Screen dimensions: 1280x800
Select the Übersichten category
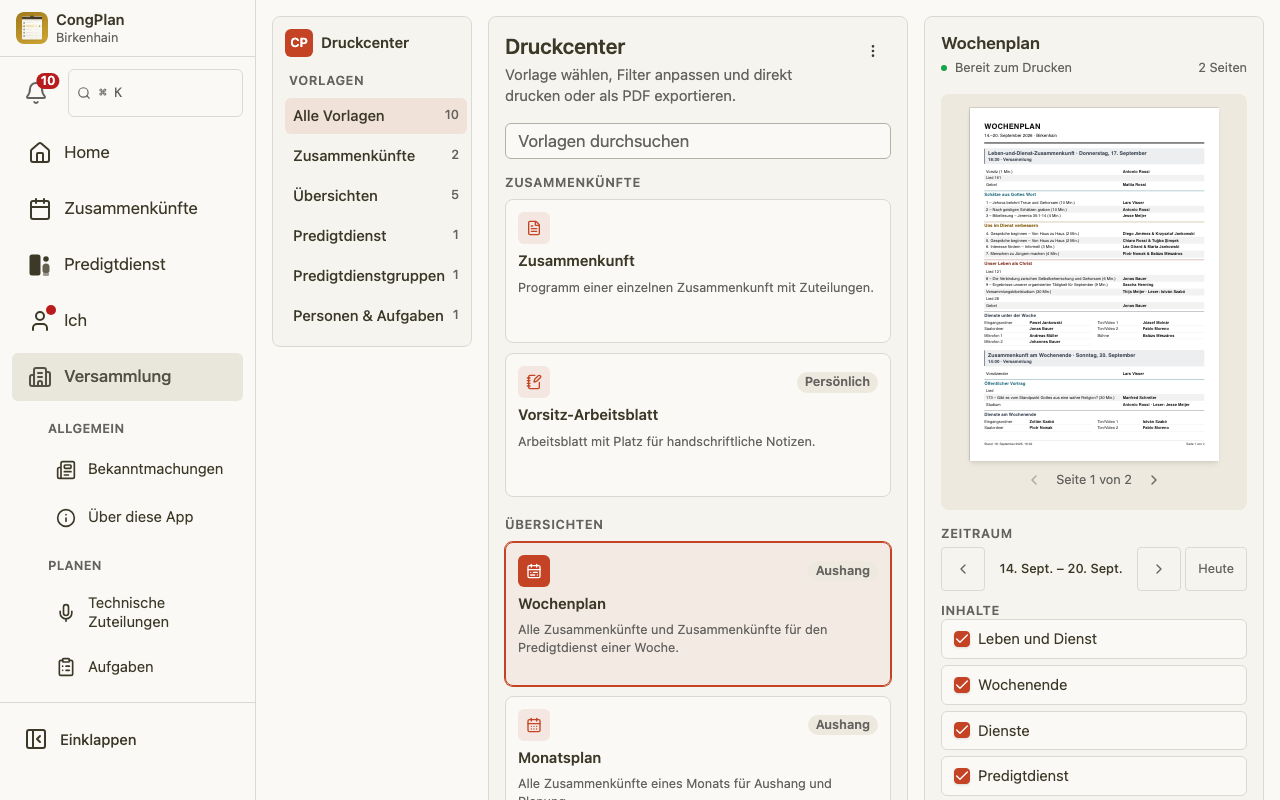376,196
